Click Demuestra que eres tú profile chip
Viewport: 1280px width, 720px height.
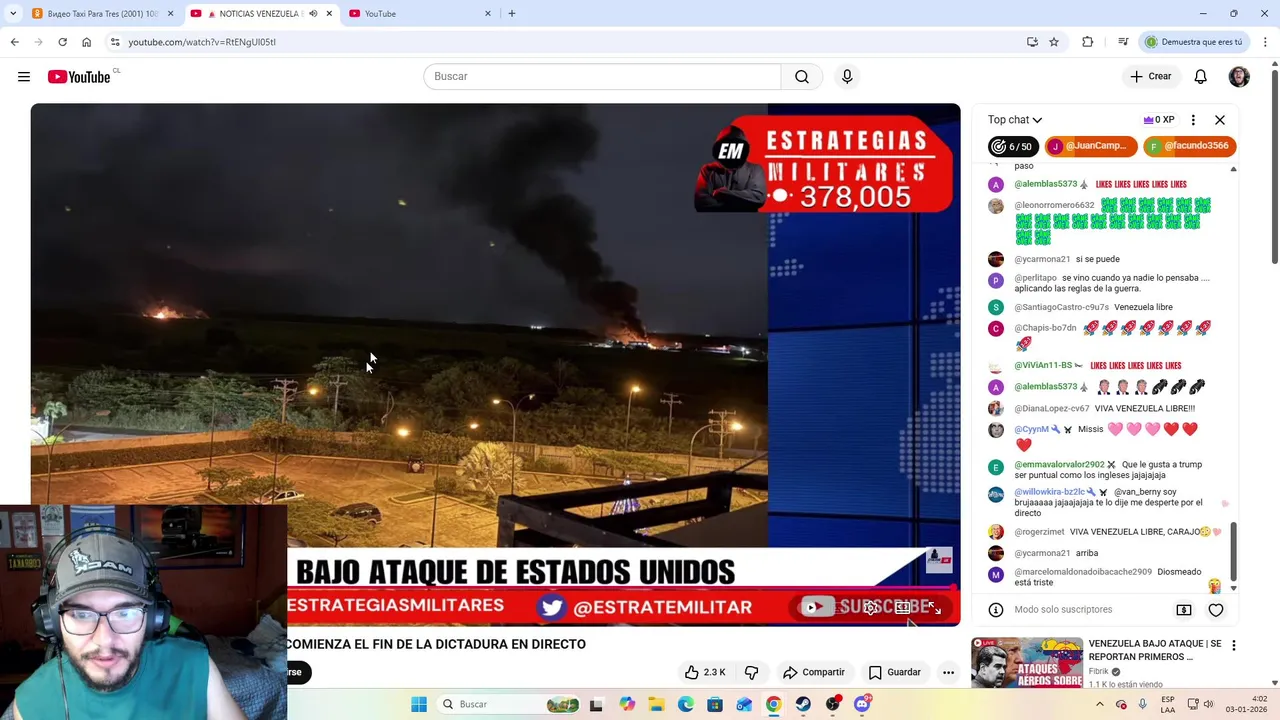(1193, 42)
